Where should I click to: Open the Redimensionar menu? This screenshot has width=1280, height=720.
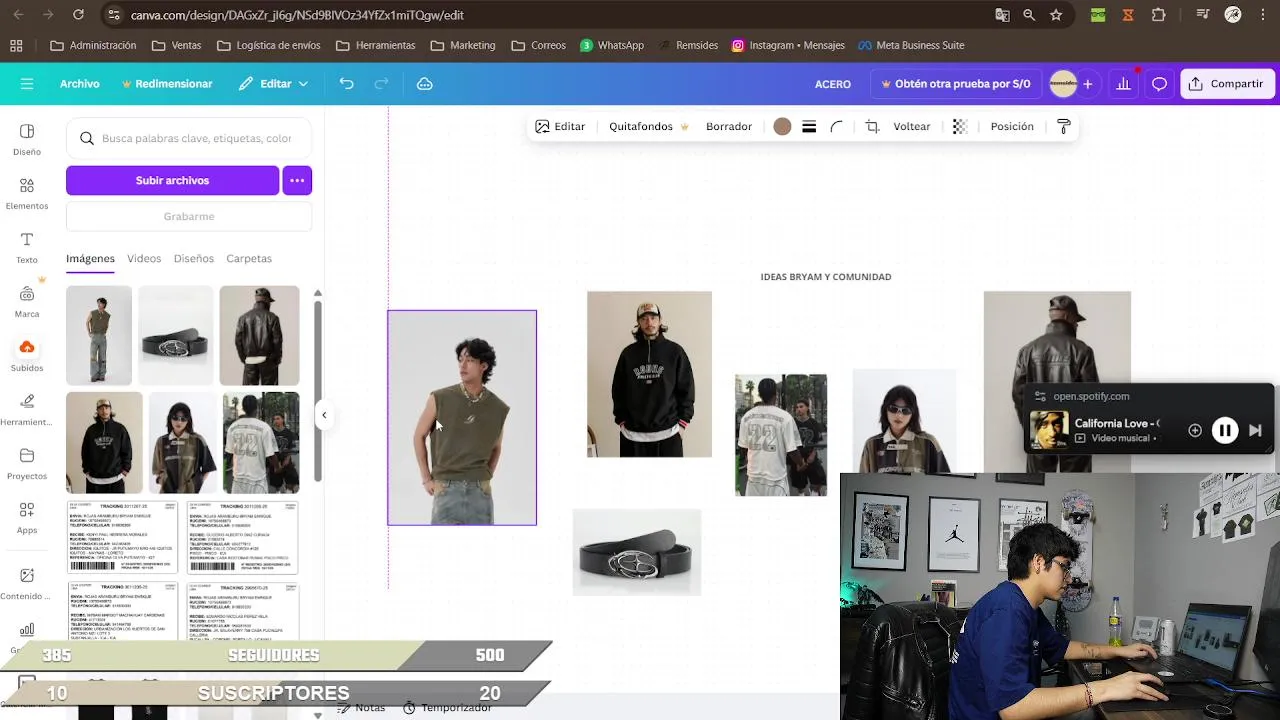[167, 84]
